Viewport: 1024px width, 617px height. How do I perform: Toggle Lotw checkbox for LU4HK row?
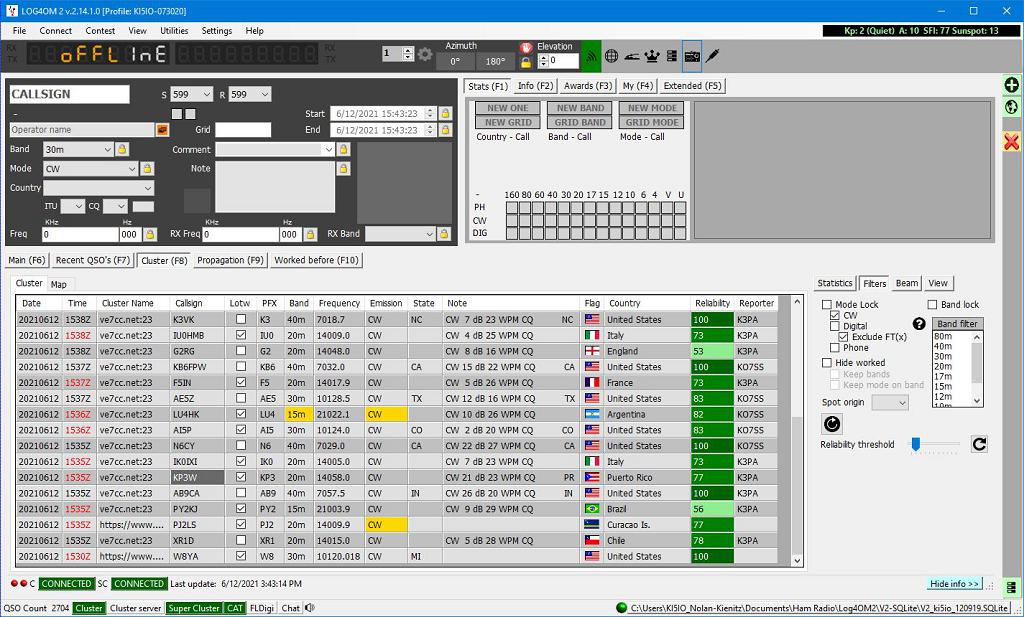241,414
